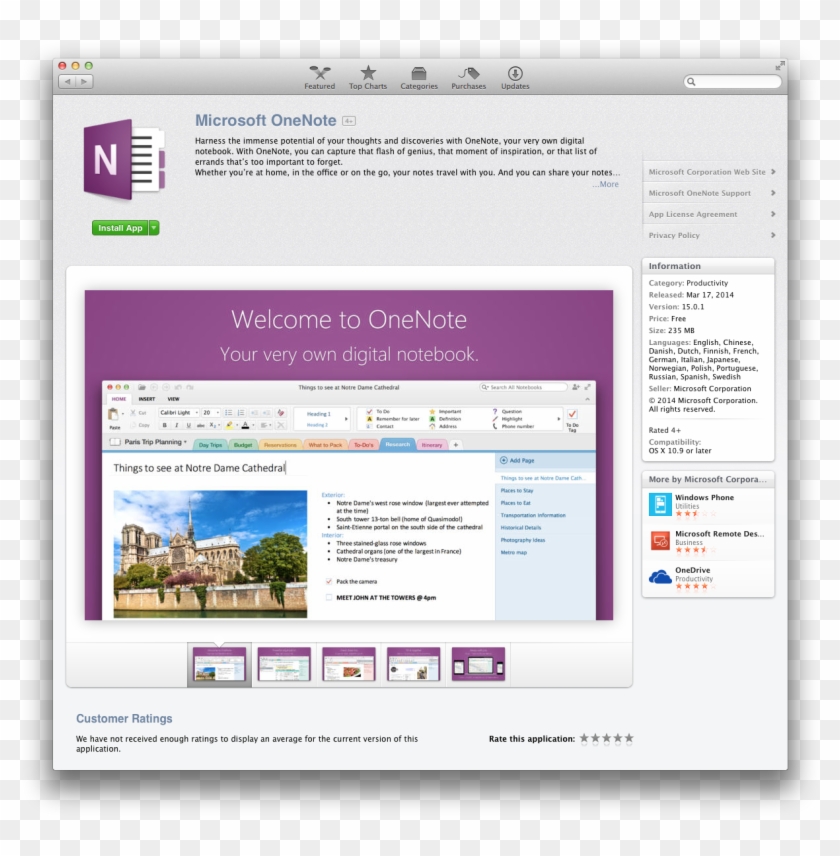Open the Privacy Policy link
The width and height of the screenshot is (840, 856).
click(x=712, y=235)
